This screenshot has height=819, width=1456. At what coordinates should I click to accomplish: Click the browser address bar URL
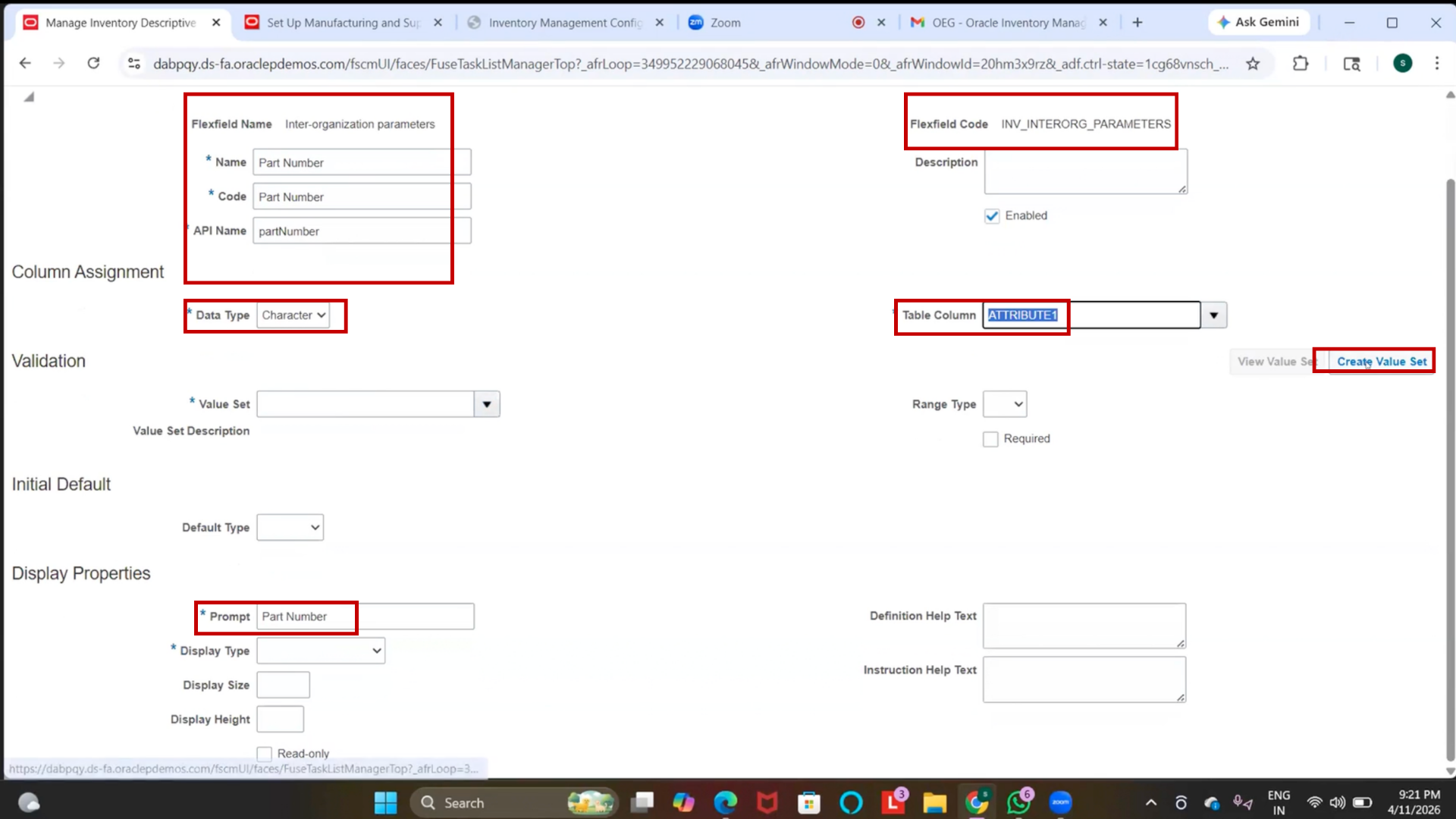[690, 64]
